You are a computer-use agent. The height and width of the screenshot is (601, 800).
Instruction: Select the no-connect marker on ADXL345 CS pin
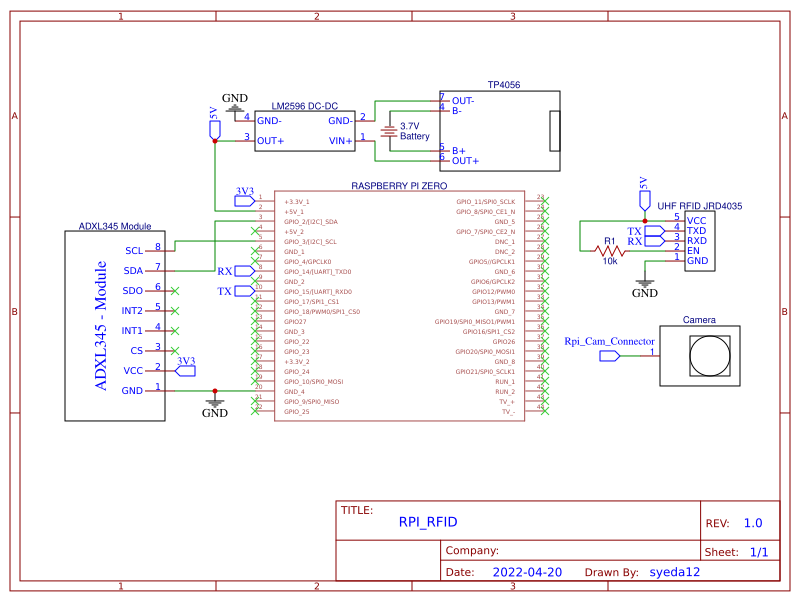175,351
